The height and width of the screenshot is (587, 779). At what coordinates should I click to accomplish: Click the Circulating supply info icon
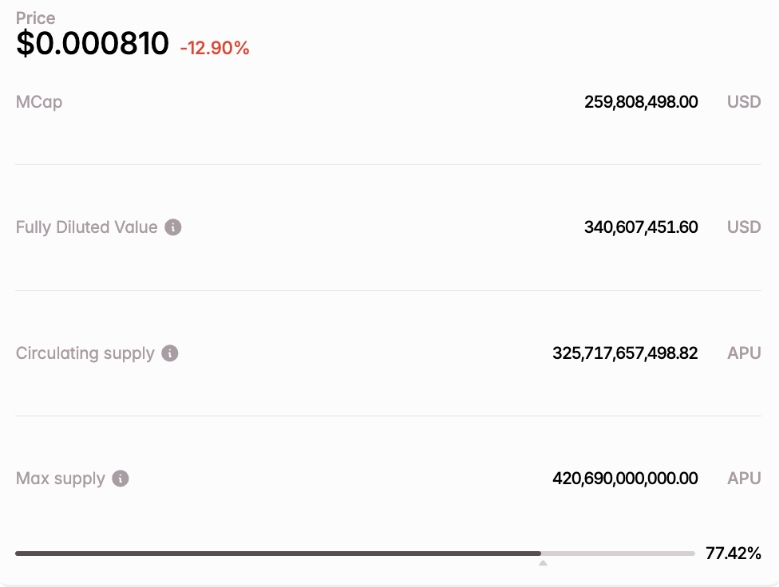170,353
